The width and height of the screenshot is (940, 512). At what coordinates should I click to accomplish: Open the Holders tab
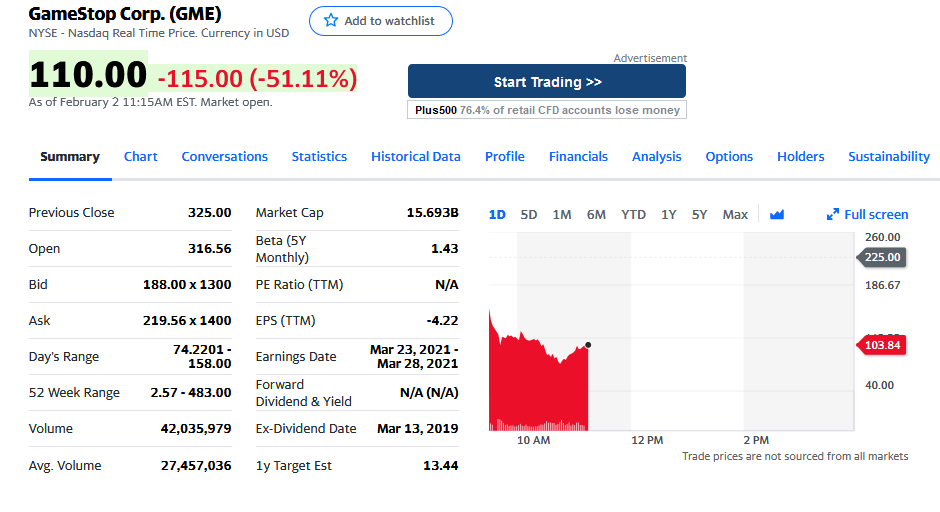click(x=800, y=156)
